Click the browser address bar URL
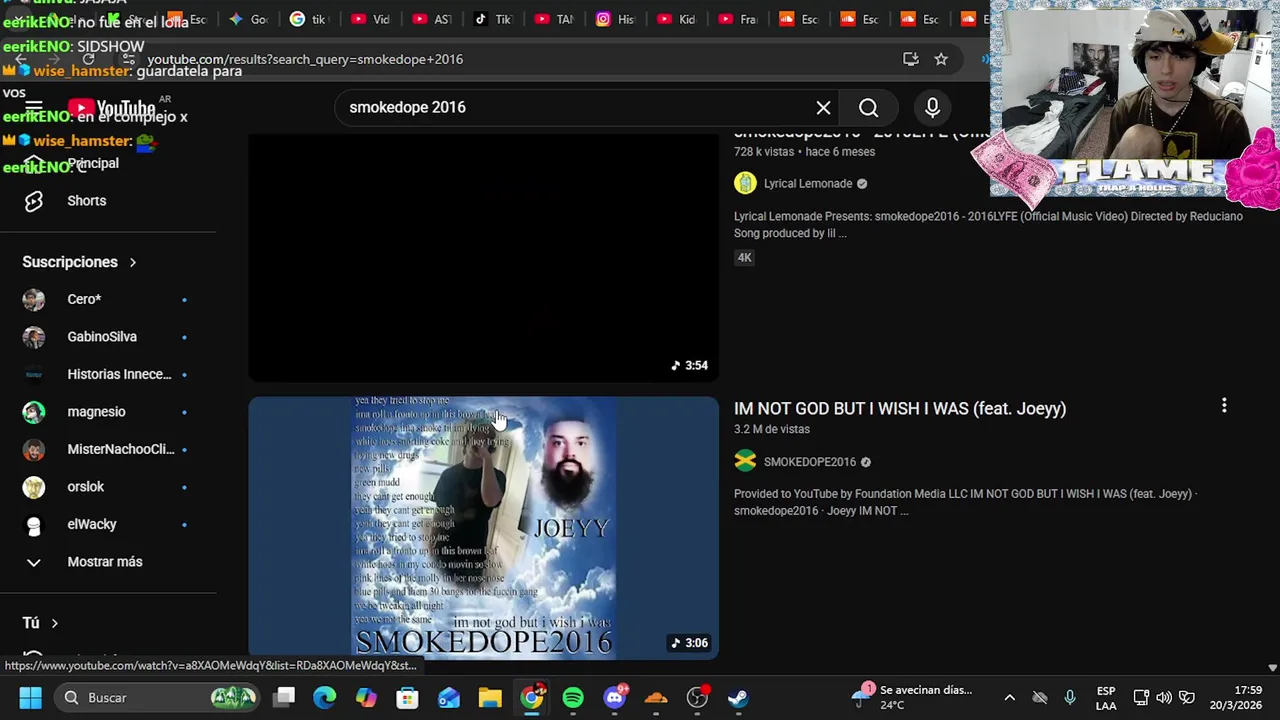 305,59
